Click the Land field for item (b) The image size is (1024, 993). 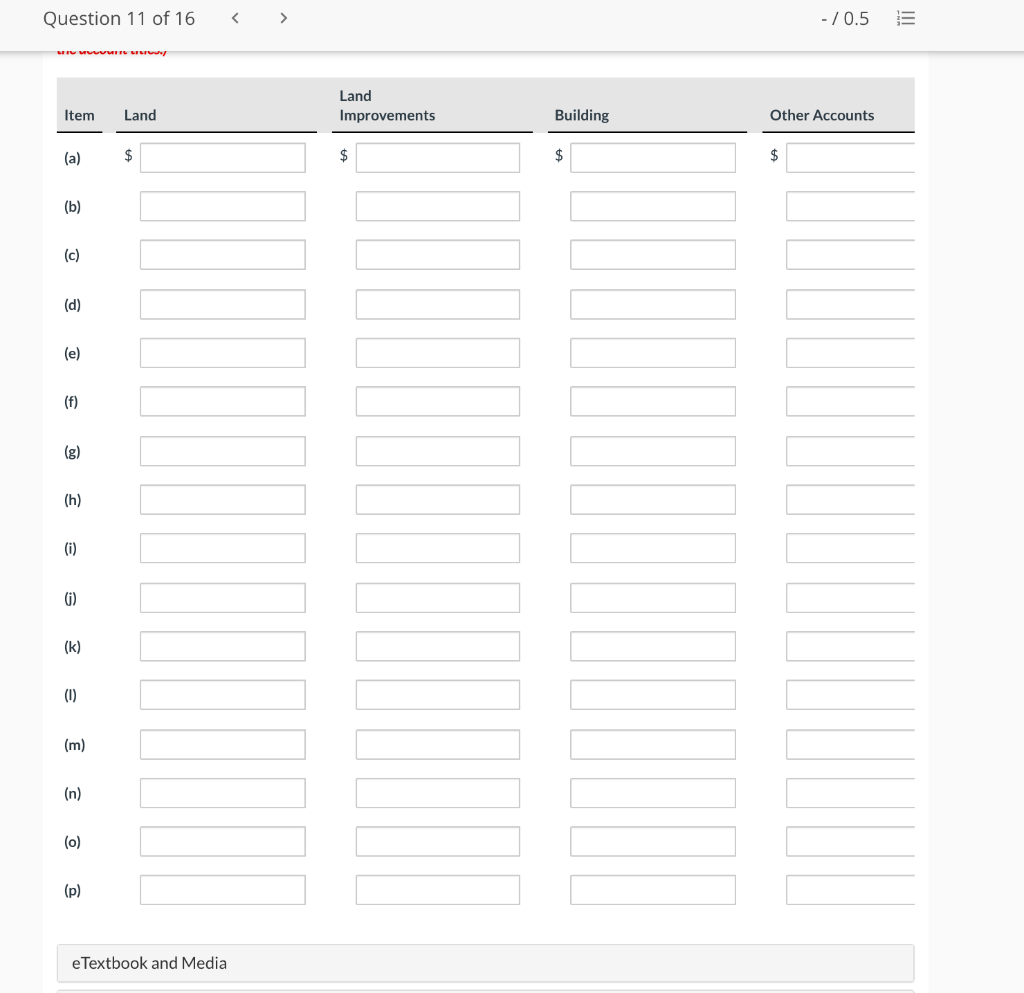click(223, 206)
